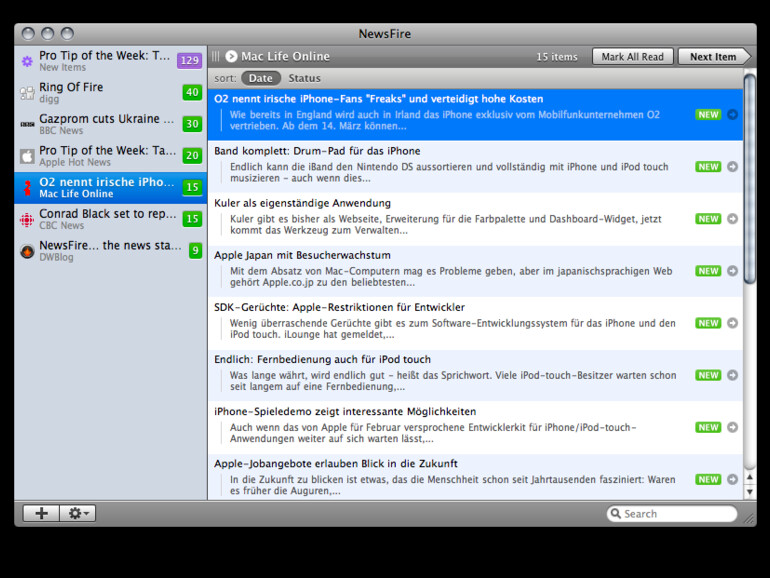Select Gazprom cuts Ukraine BBC News feed
This screenshot has width=770, height=578.
coord(110,124)
